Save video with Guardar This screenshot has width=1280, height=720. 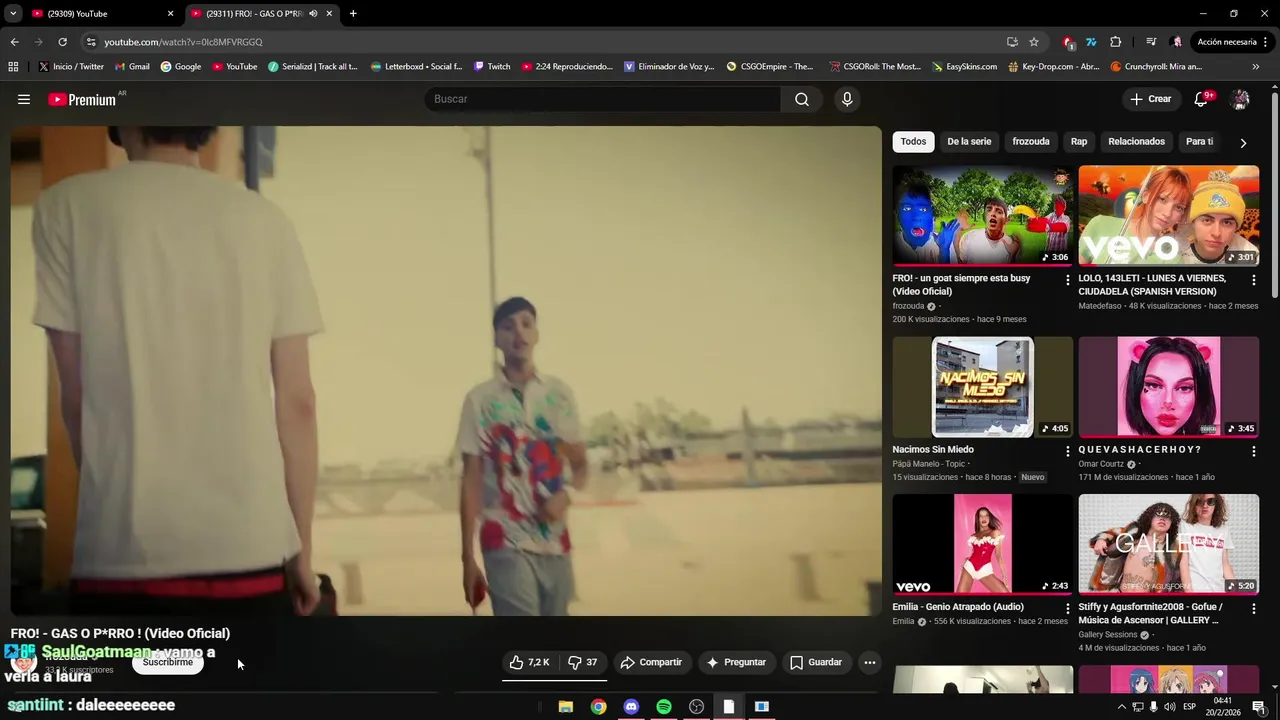point(816,662)
